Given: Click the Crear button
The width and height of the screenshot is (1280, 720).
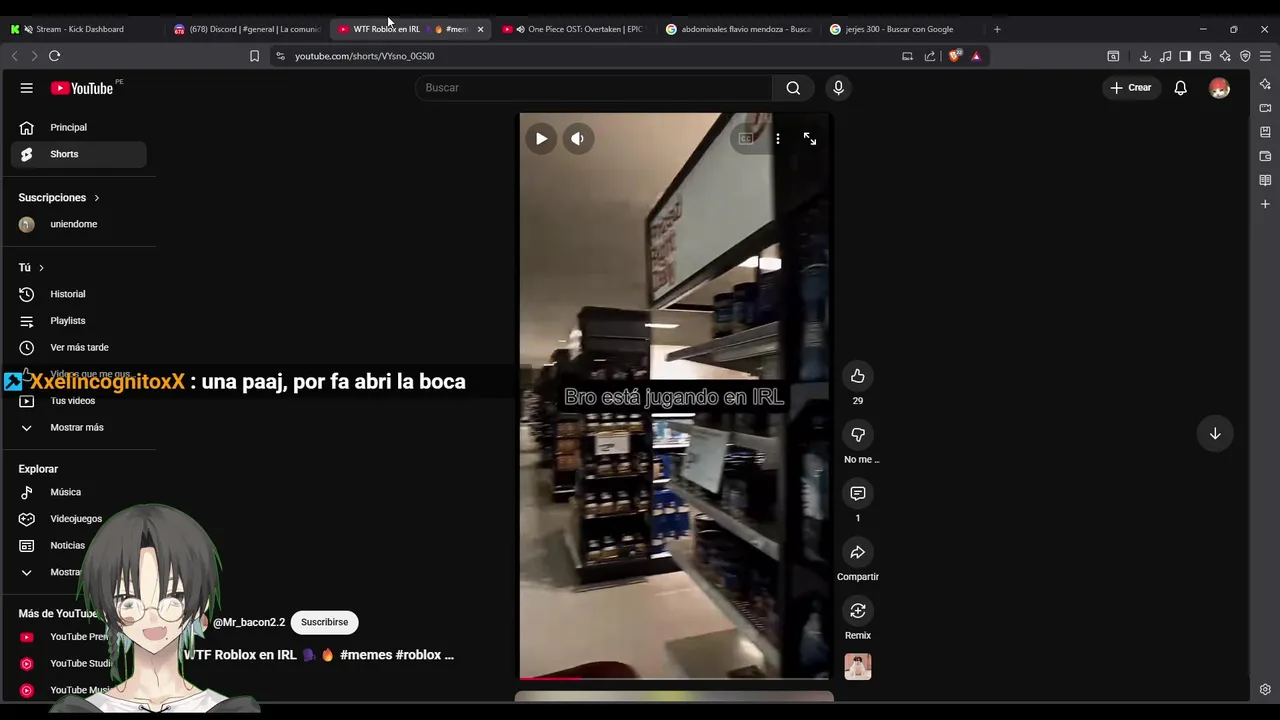Looking at the screenshot, I should [1131, 88].
